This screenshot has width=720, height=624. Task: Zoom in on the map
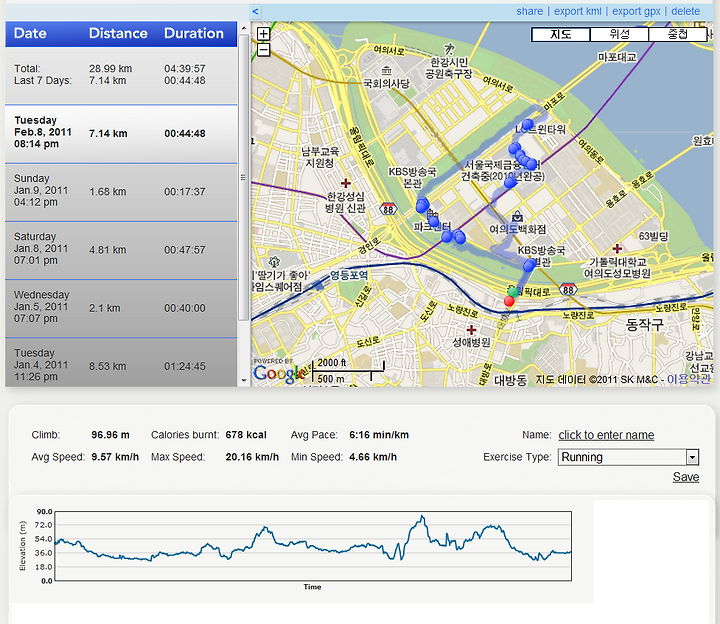point(264,34)
